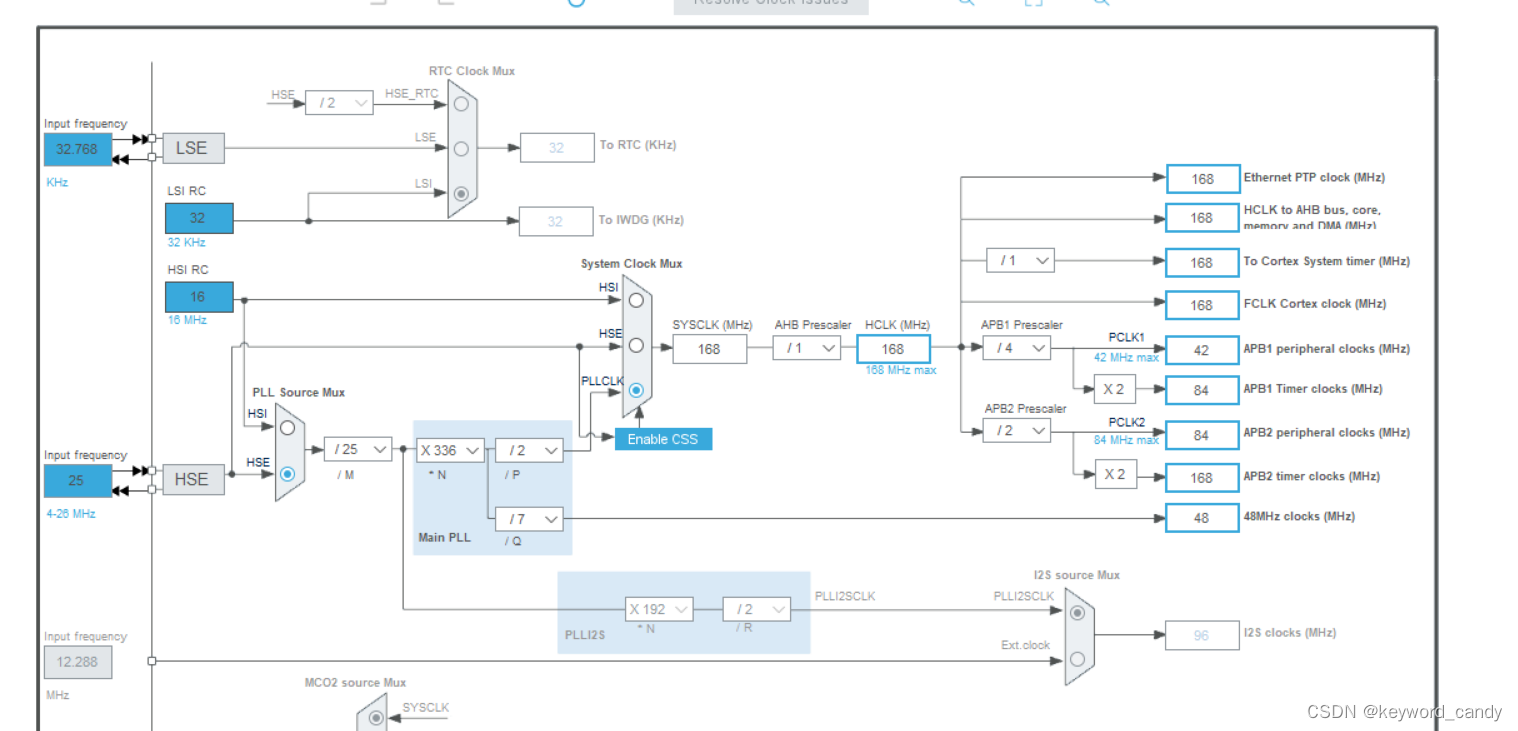1518x731 pixels.
Task: Choose HSE in System Clock Mux
Action: click(x=636, y=345)
